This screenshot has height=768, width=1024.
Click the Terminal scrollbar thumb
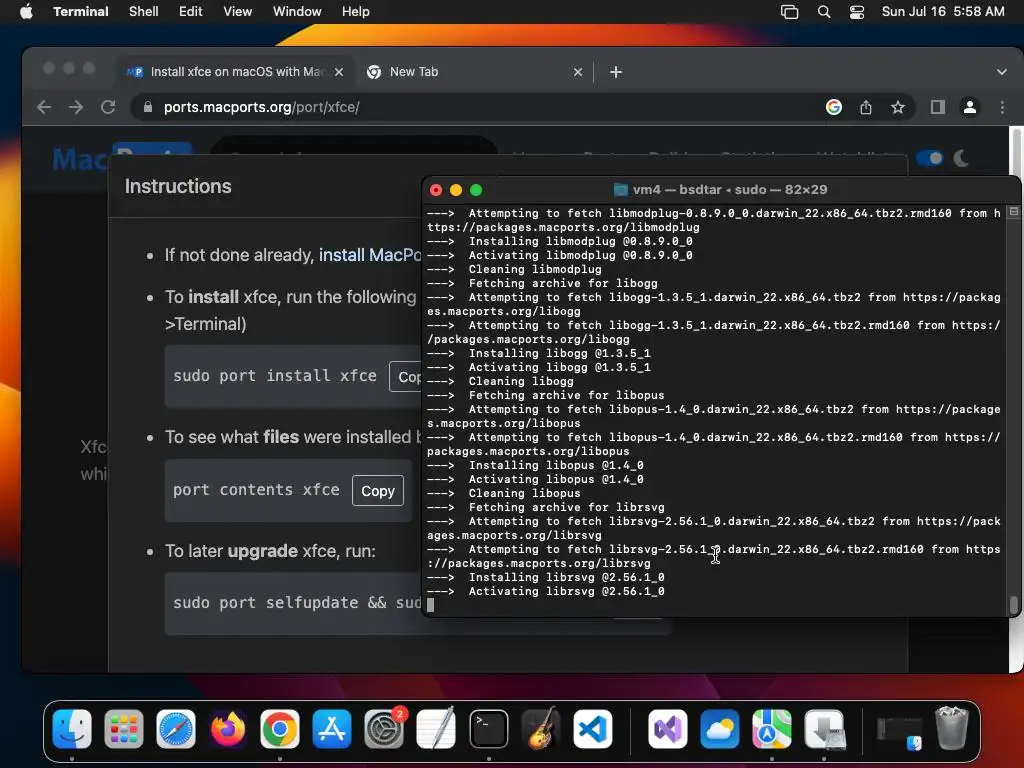[x=1013, y=605]
